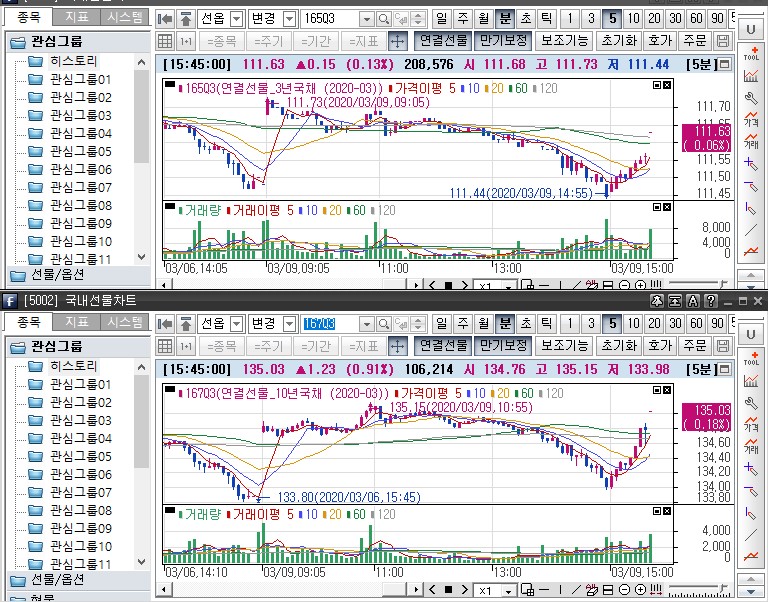Open the help question mark icon in title bar
The height and width of the screenshot is (602, 768).
710,300
